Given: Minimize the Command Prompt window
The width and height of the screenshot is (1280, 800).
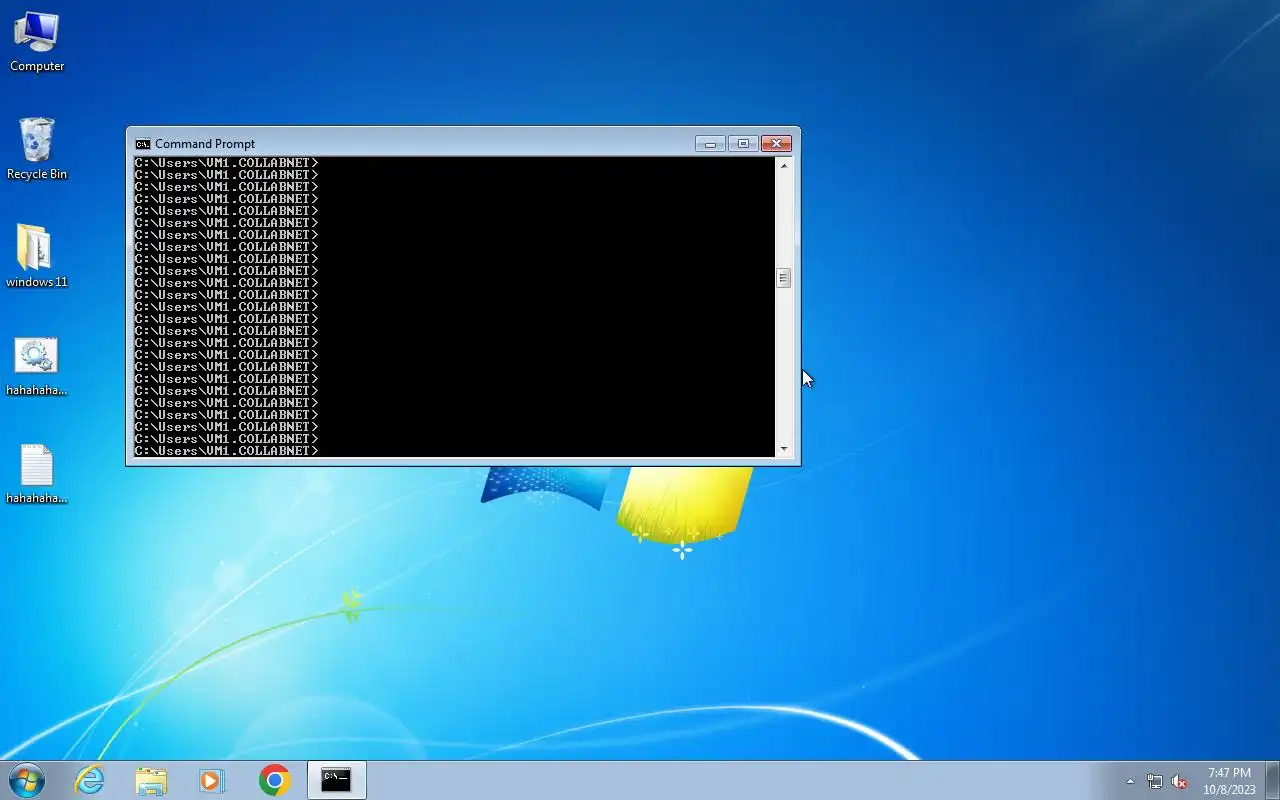Looking at the screenshot, I should 710,144.
